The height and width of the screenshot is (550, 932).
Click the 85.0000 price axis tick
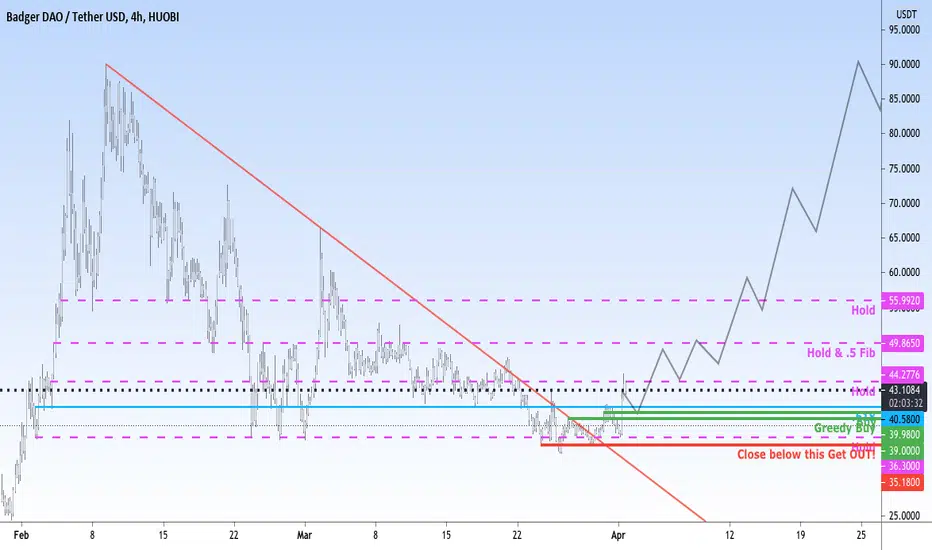904,99
